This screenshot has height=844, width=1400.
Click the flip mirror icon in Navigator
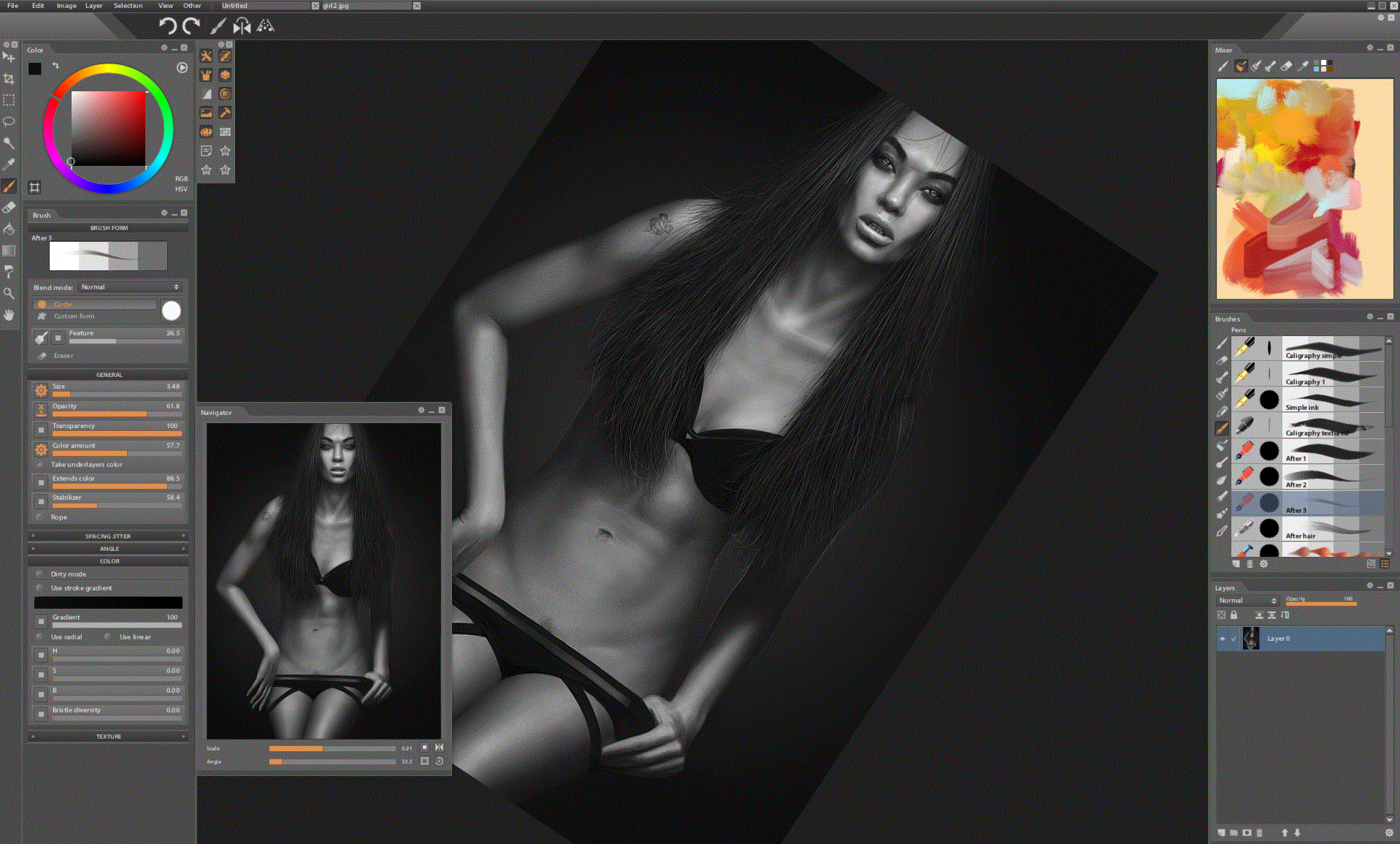tap(439, 748)
